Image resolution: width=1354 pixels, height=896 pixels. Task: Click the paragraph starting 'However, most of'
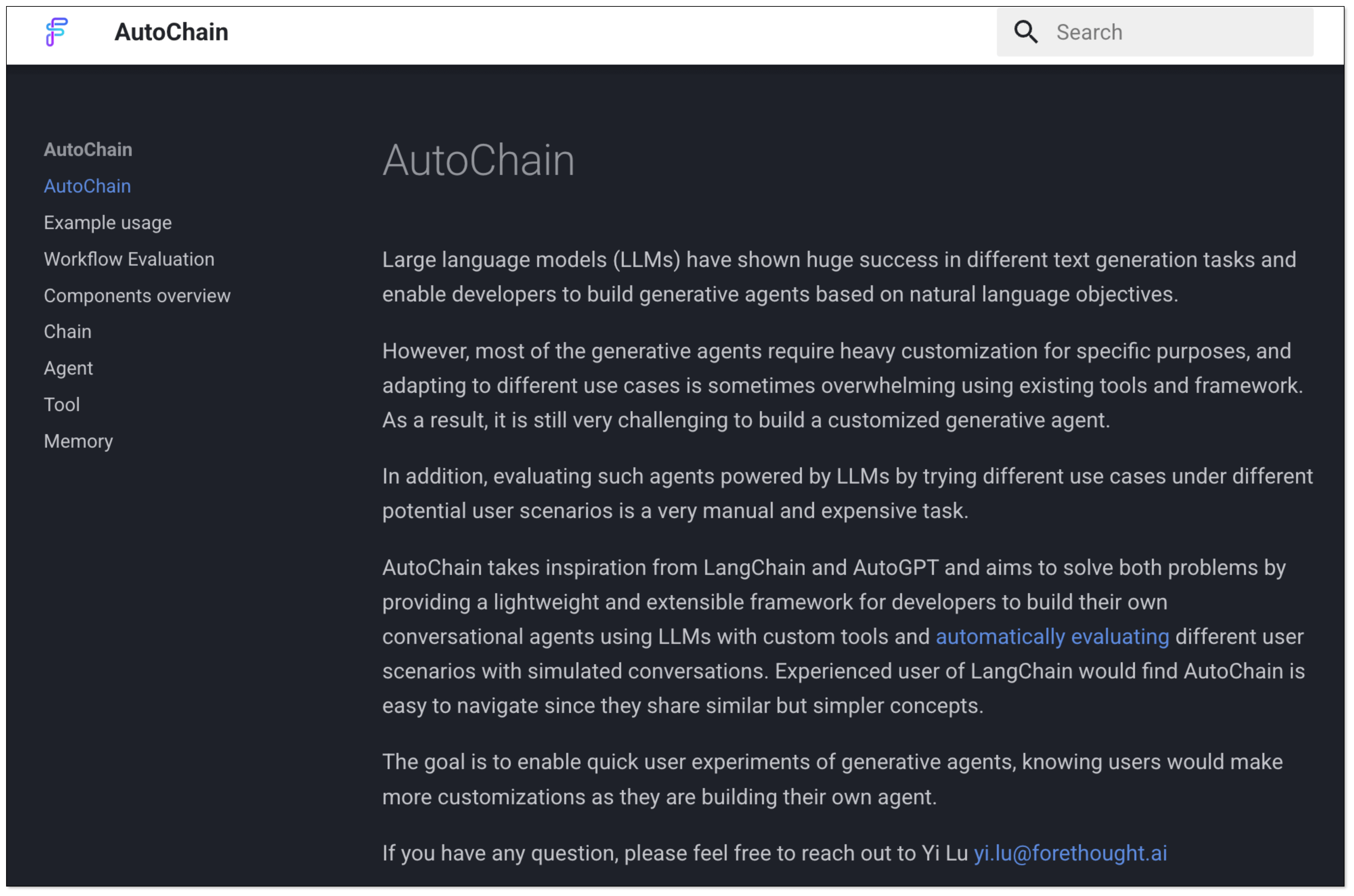[x=800, y=386]
